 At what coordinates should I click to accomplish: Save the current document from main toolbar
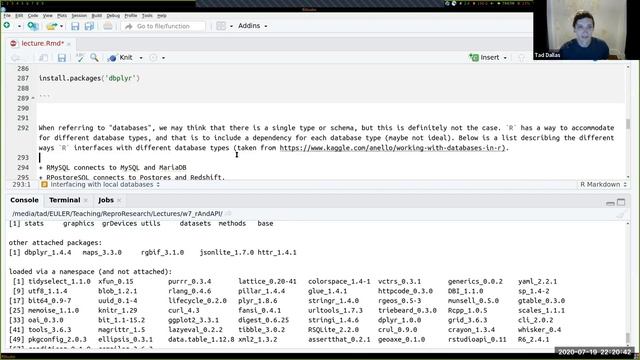click(75, 26)
